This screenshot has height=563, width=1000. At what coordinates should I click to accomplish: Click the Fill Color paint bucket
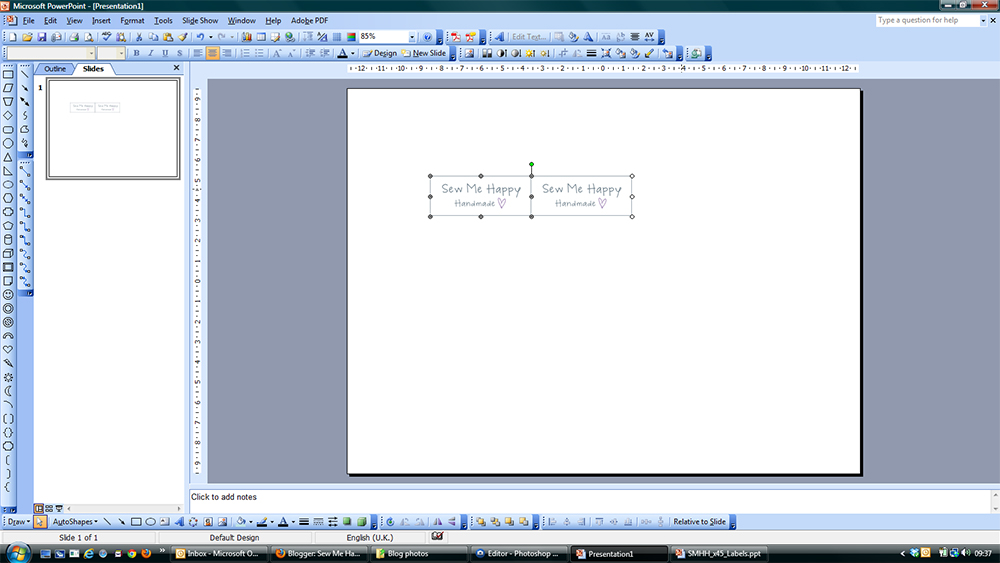[241, 522]
